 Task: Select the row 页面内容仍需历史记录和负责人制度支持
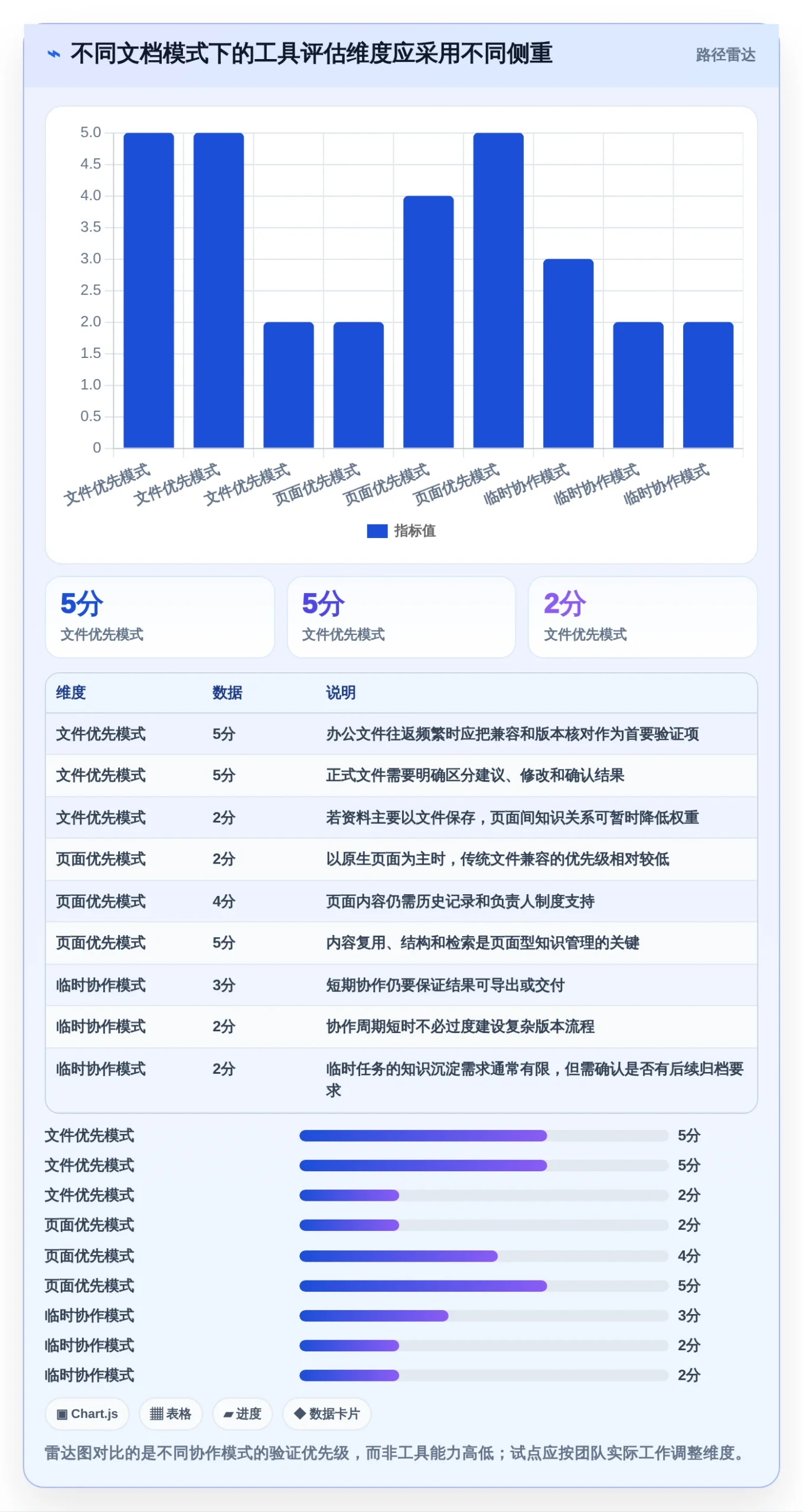(401, 901)
